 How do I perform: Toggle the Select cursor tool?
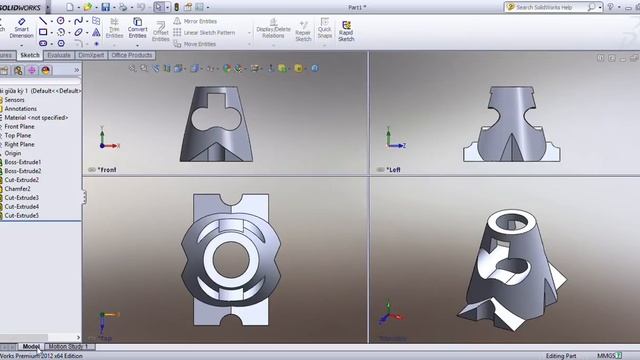coord(158,7)
